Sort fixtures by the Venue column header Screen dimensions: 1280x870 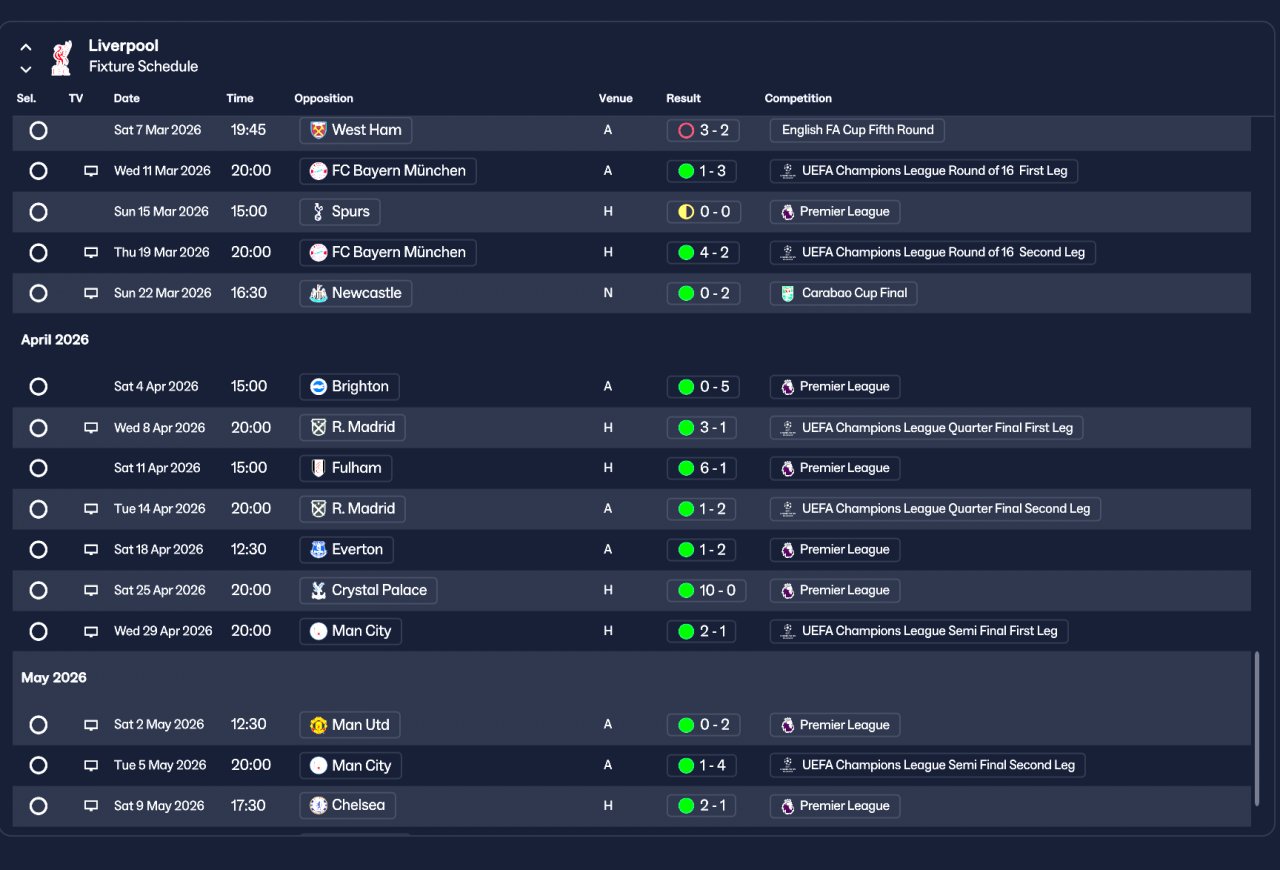tap(616, 98)
